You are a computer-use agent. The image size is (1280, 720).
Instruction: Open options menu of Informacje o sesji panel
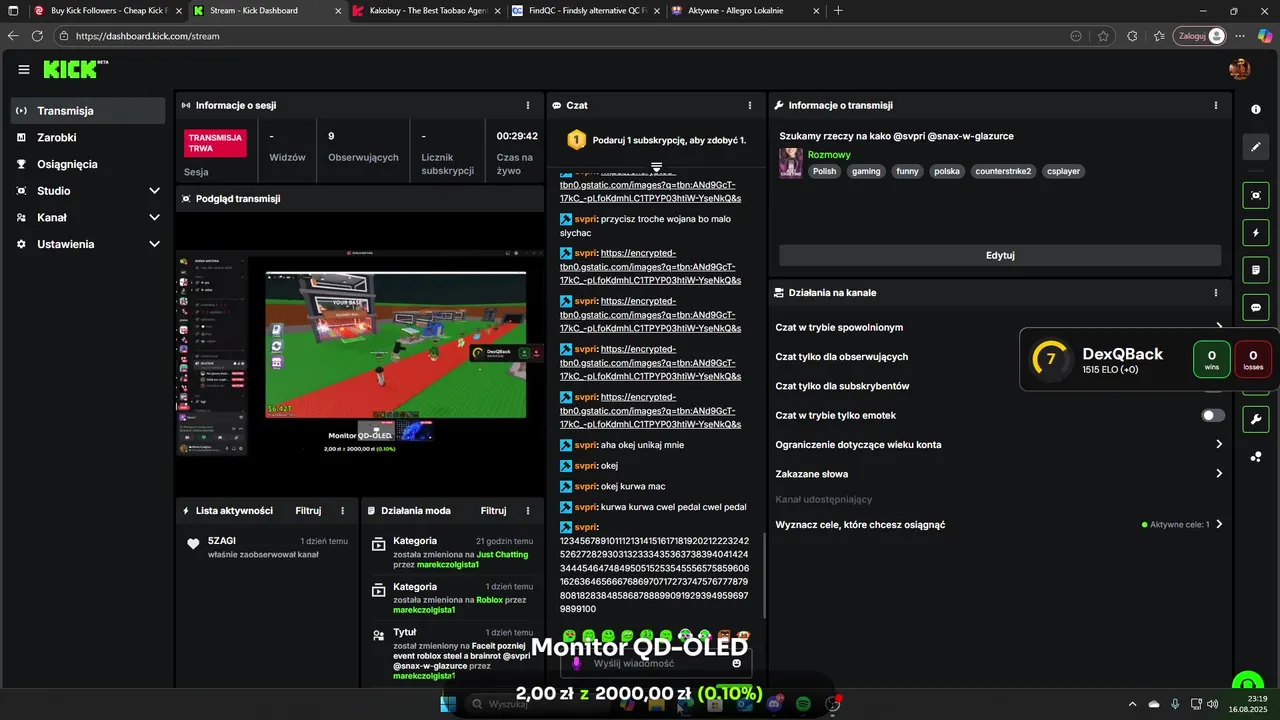click(x=528, y=105)
